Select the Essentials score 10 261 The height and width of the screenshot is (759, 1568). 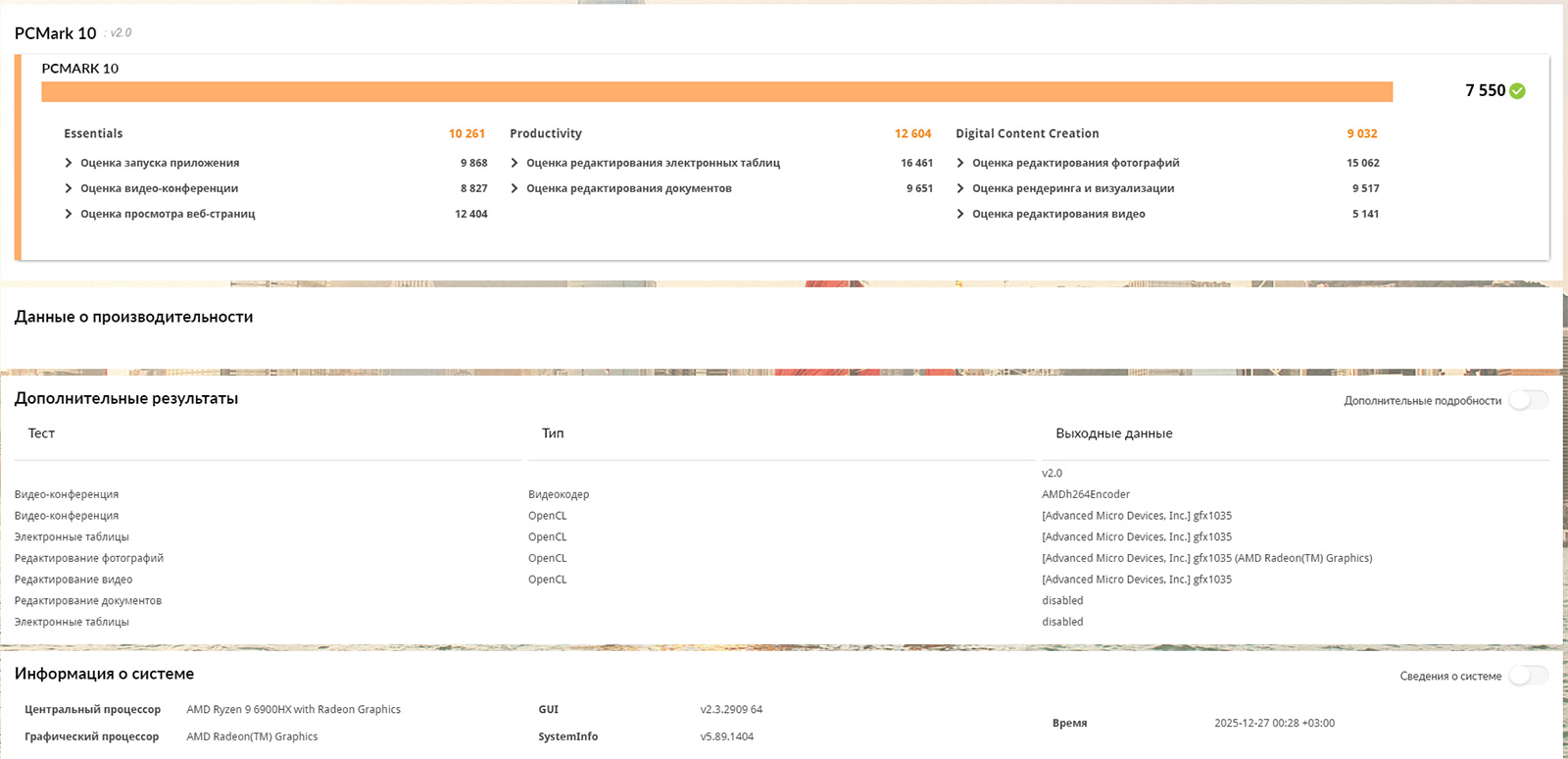pyautogui.click(x=466, y=133)
